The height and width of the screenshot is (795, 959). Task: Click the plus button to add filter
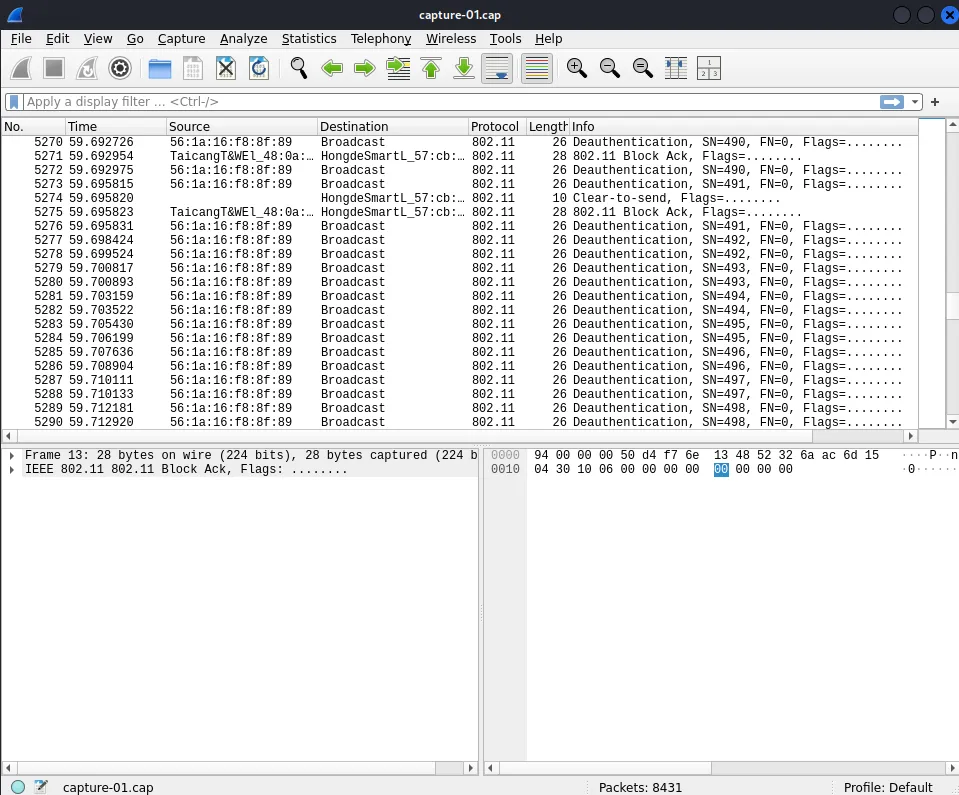click(935, 101)
